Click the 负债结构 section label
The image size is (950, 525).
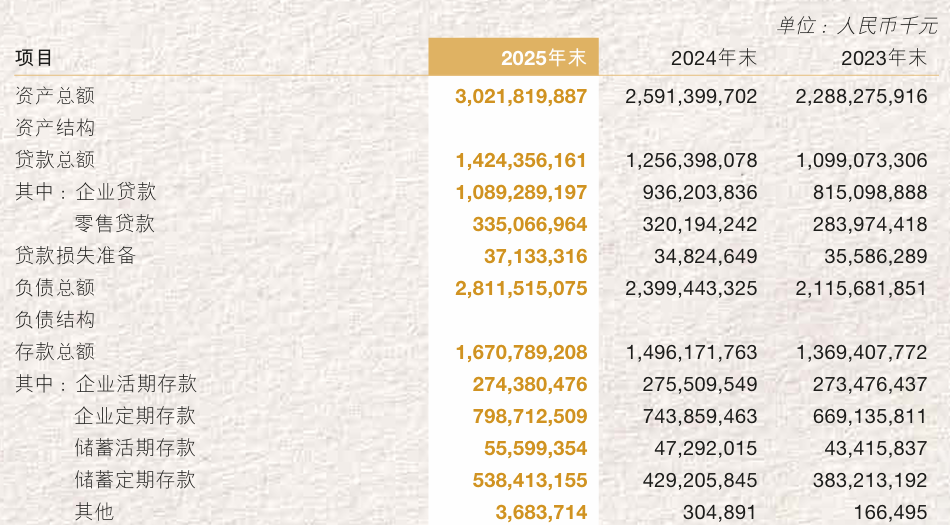(x=55, y=320)
